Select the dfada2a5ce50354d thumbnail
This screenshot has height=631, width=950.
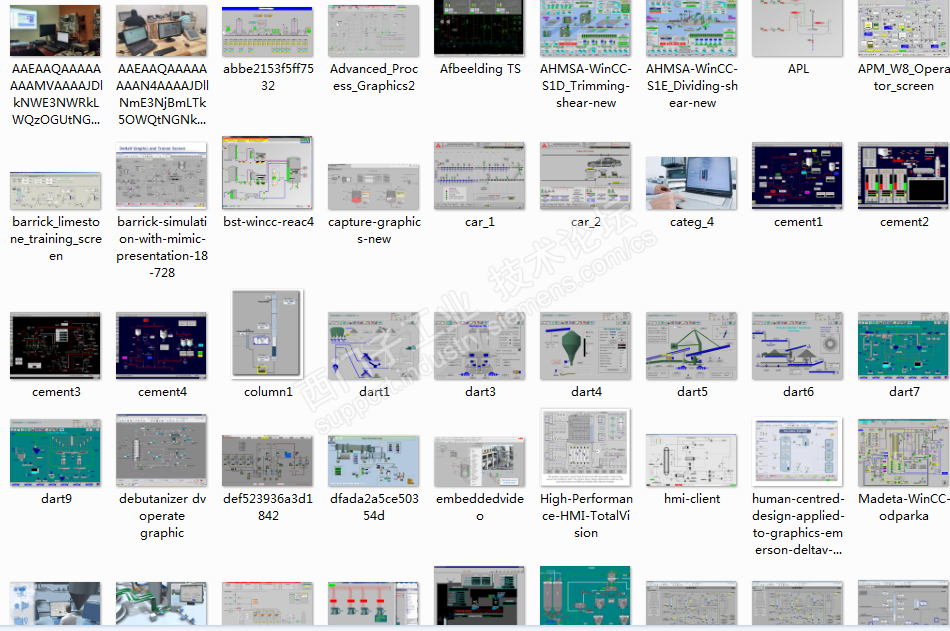click(373, 460)
